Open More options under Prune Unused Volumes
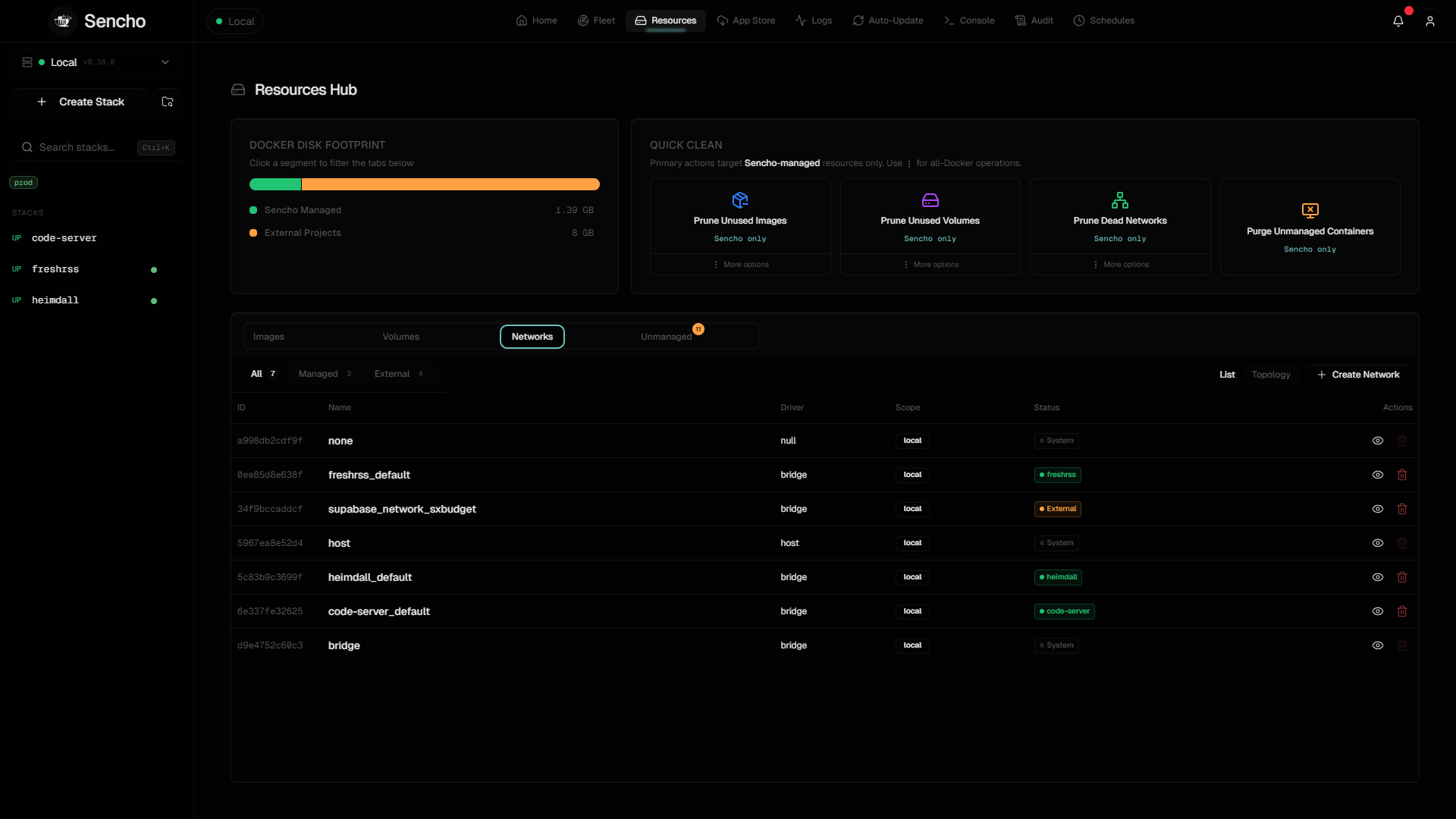Image resolution: width=1456 pixels, height=819 pixels. 930,265
